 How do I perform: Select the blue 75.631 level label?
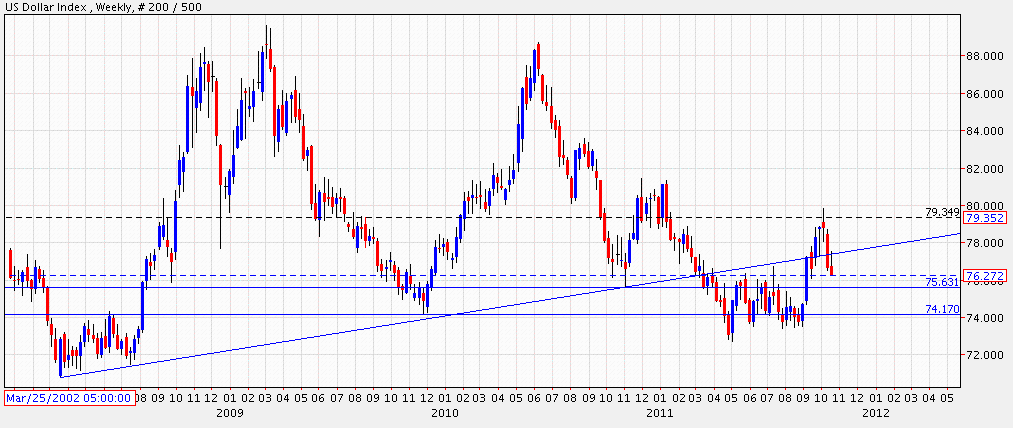942,282
